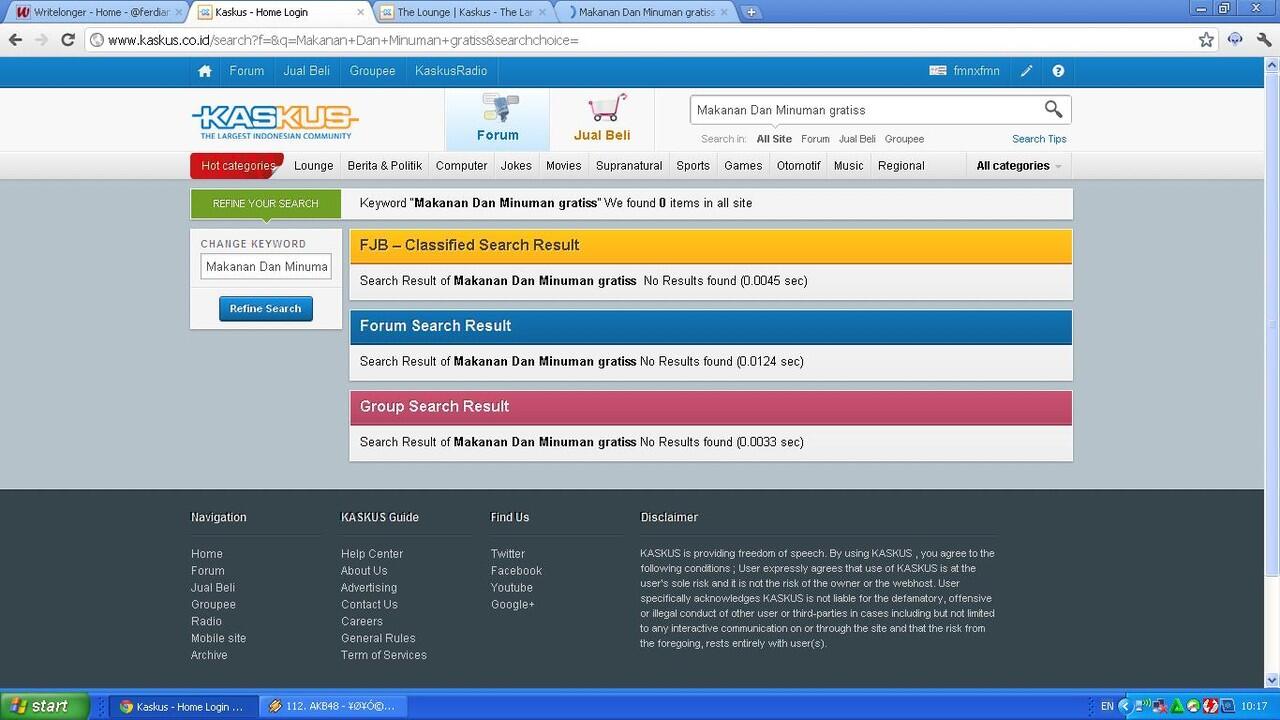The height and width of the screenshot is (720, 1280).
Task: Open the Twitter link under Find Us
Action: [x=508, y=554]
